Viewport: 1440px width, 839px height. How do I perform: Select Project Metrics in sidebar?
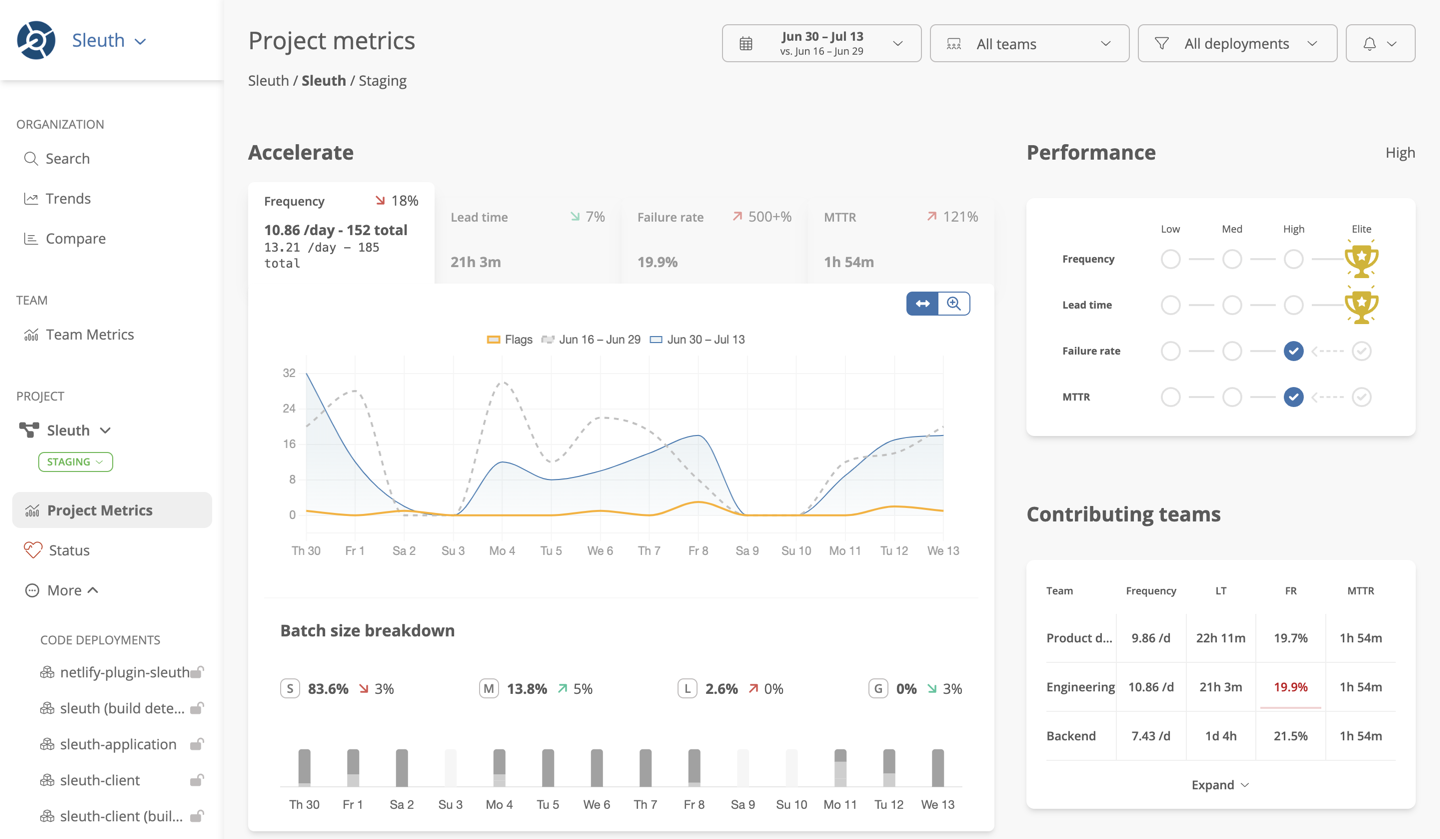pos(112,510)
